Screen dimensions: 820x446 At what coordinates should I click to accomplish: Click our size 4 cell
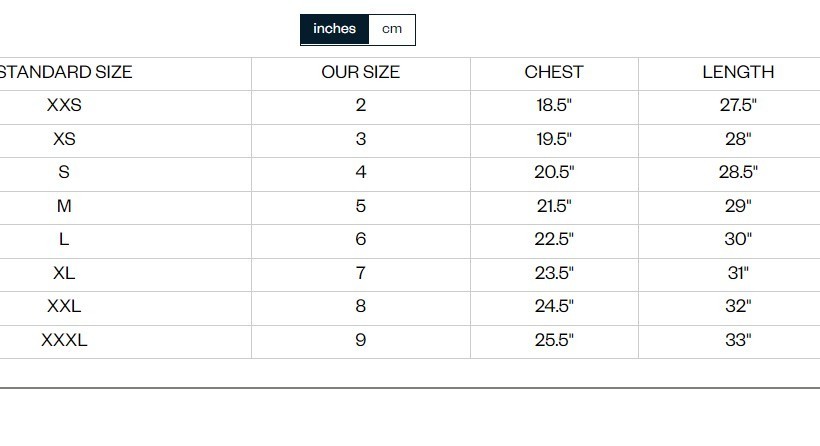point(360,172)
